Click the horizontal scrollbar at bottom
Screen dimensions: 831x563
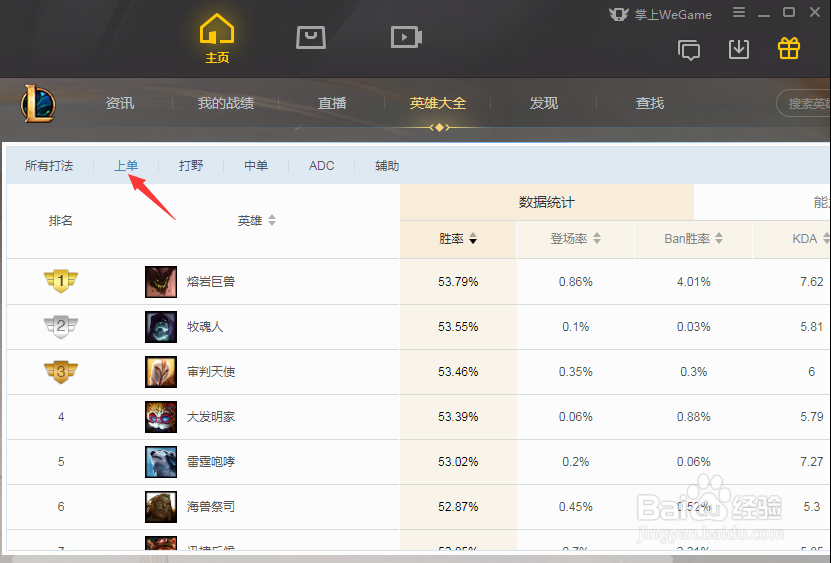[342, 559]
